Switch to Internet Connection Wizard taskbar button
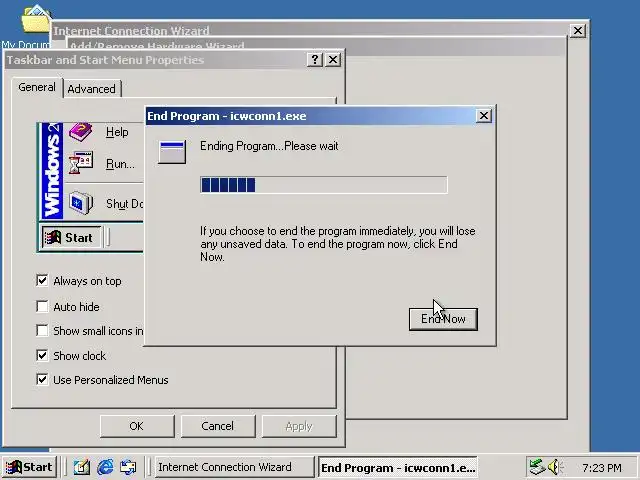The image size is (640, 480). pos(234,467)
